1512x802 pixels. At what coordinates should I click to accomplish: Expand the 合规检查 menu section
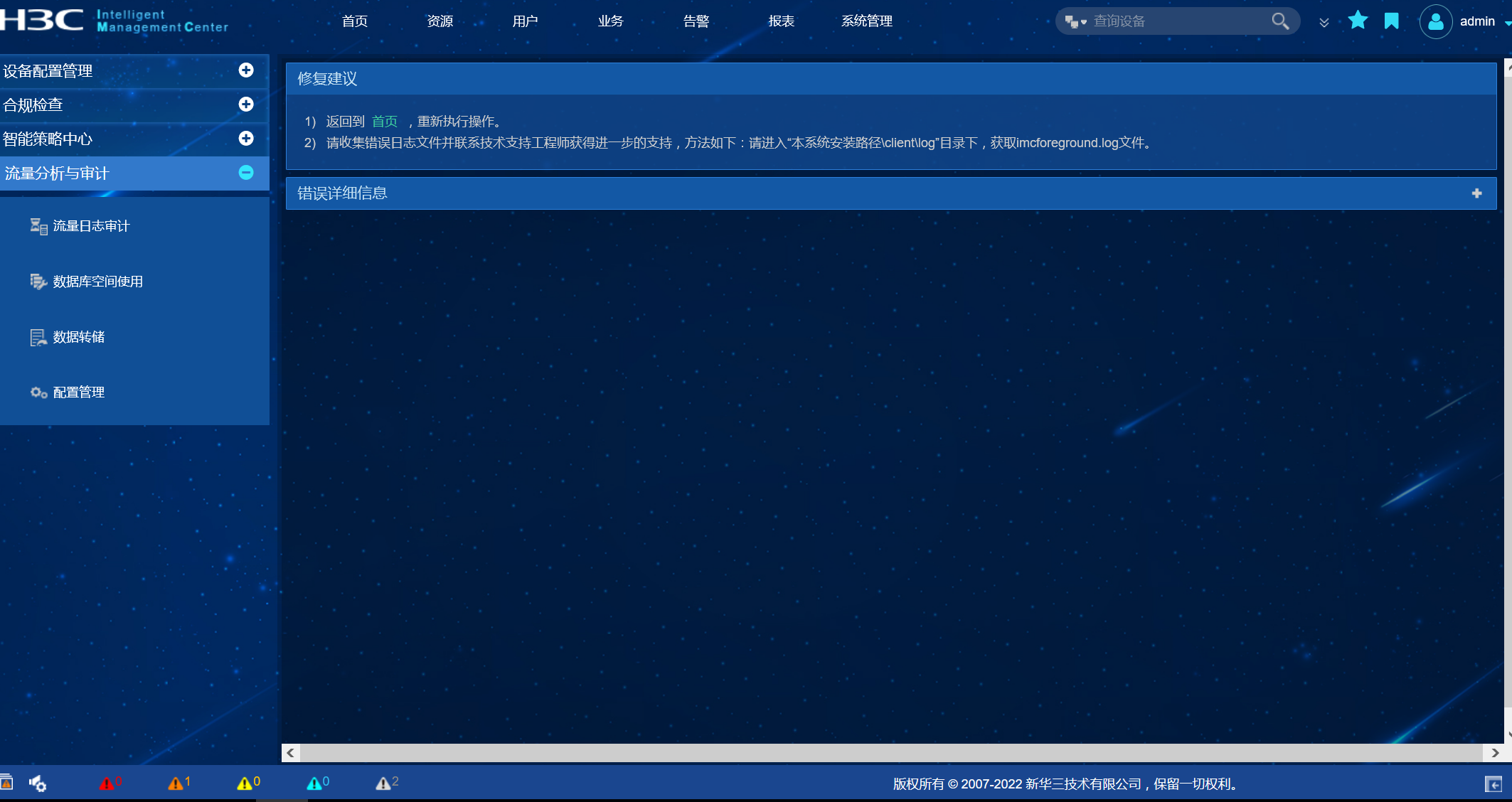(246, 105)
